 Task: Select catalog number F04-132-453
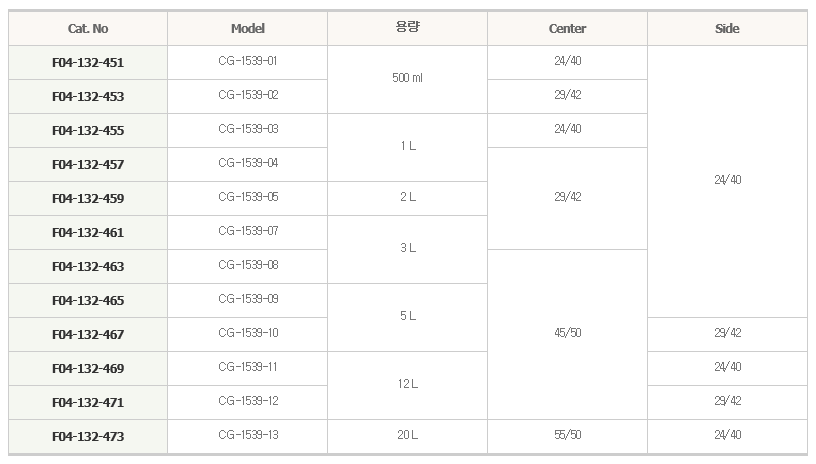coord(88,96)
